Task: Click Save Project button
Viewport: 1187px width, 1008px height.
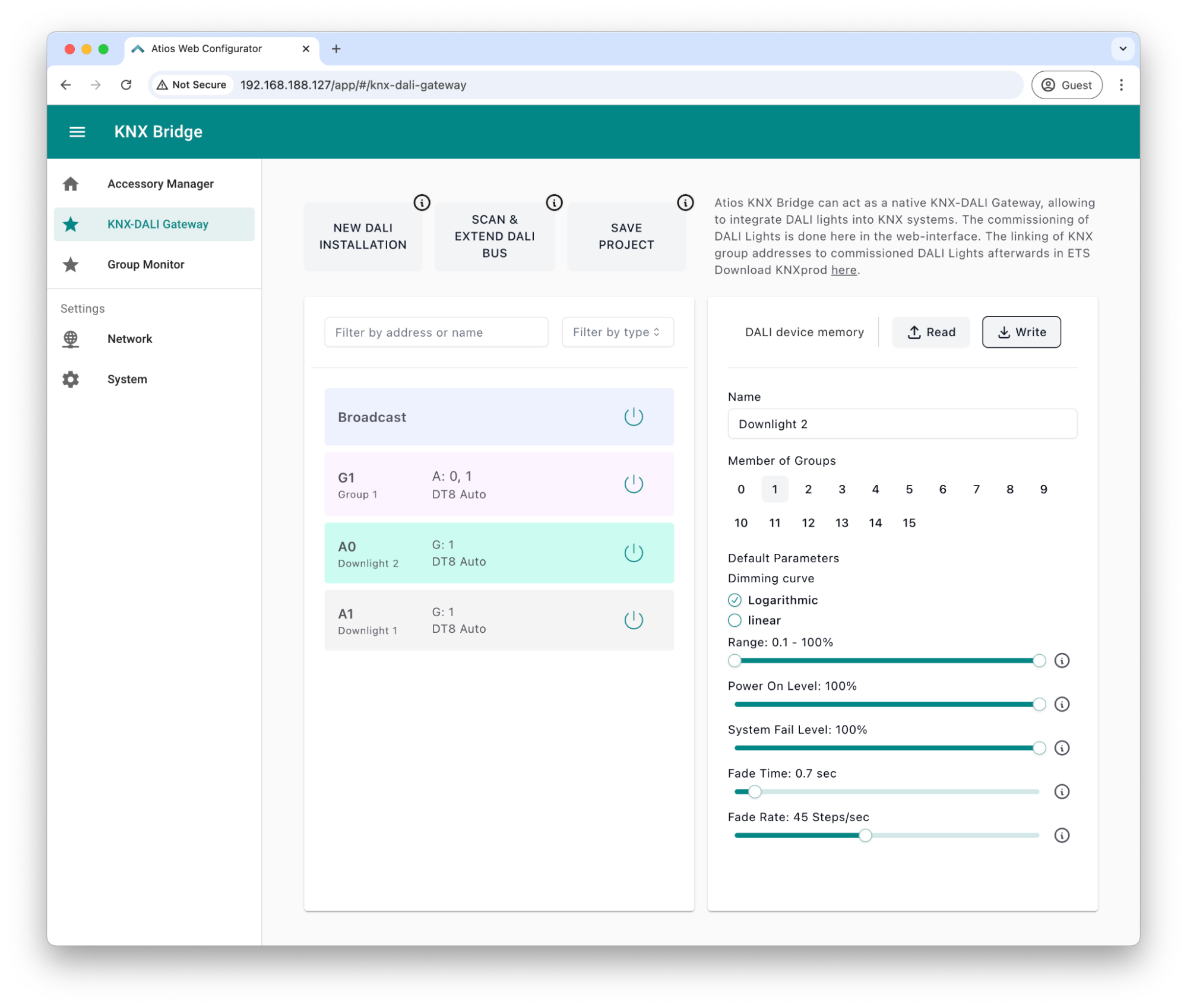Action: pos(626,236)
